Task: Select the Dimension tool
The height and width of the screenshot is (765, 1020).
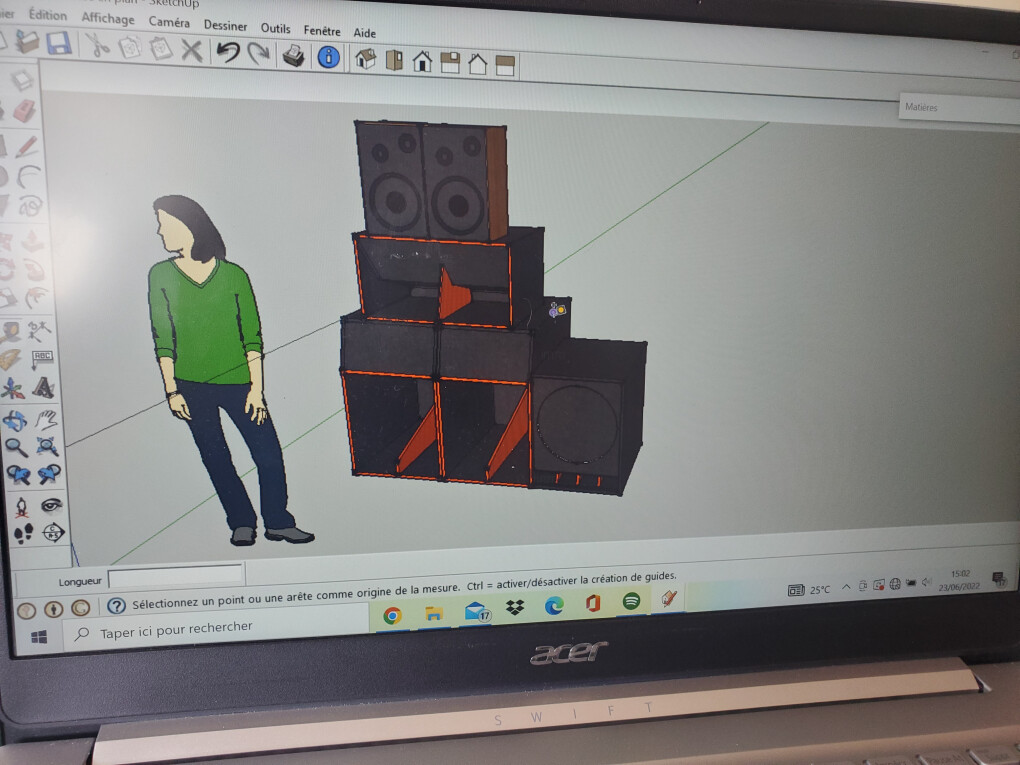Action: pos(39,331)
